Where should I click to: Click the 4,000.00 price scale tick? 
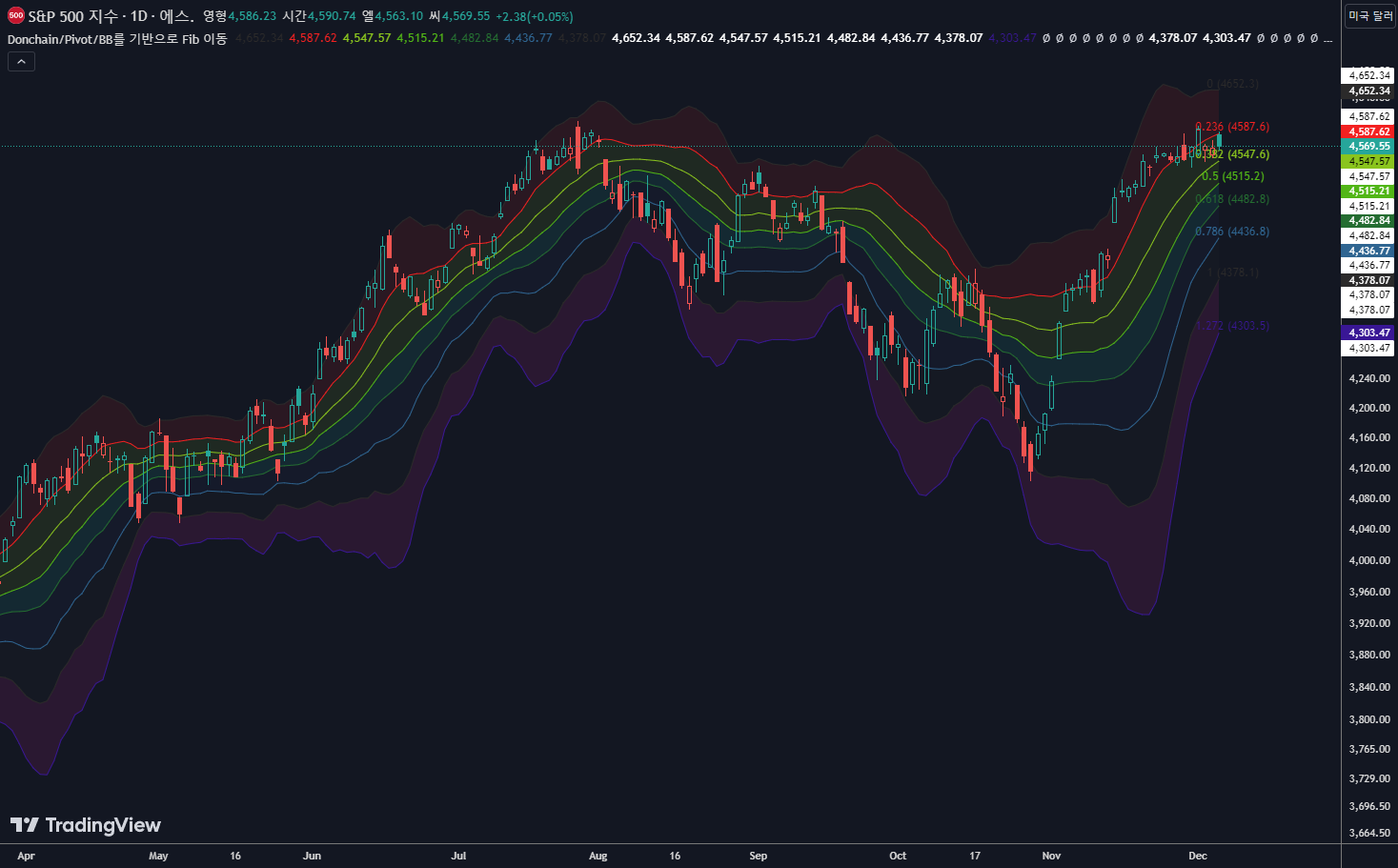[x=1369, y=560]
